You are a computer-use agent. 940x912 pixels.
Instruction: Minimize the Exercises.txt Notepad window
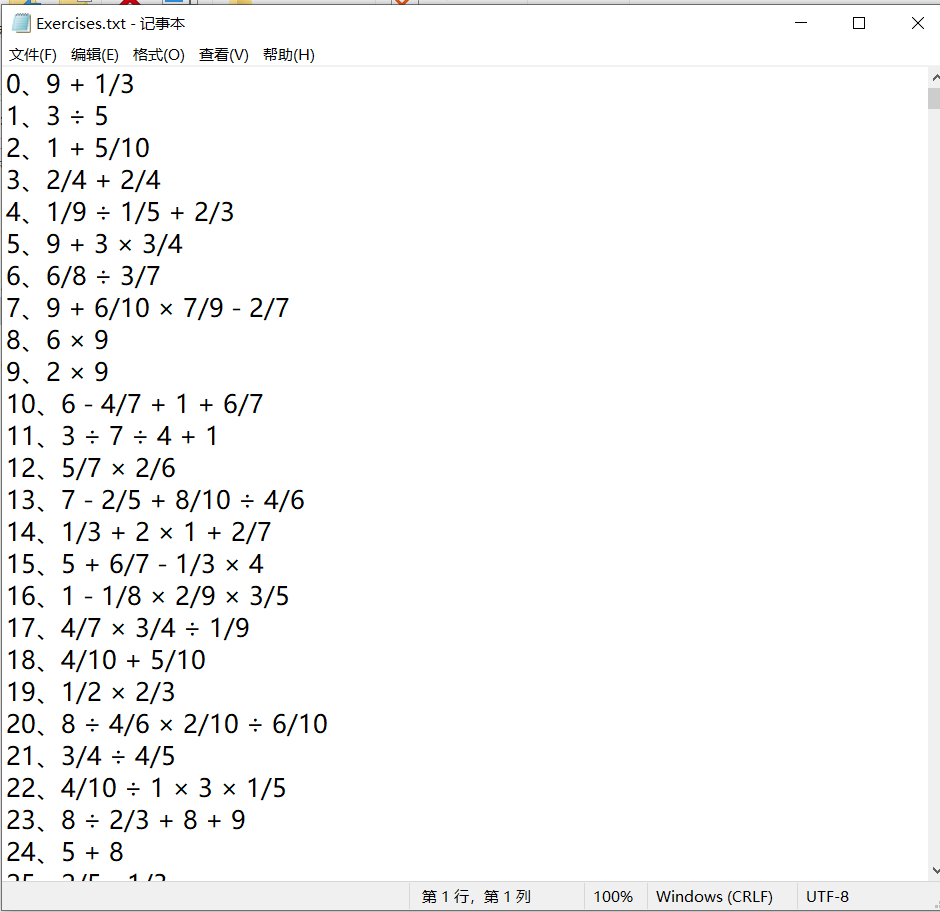(801, 23)
